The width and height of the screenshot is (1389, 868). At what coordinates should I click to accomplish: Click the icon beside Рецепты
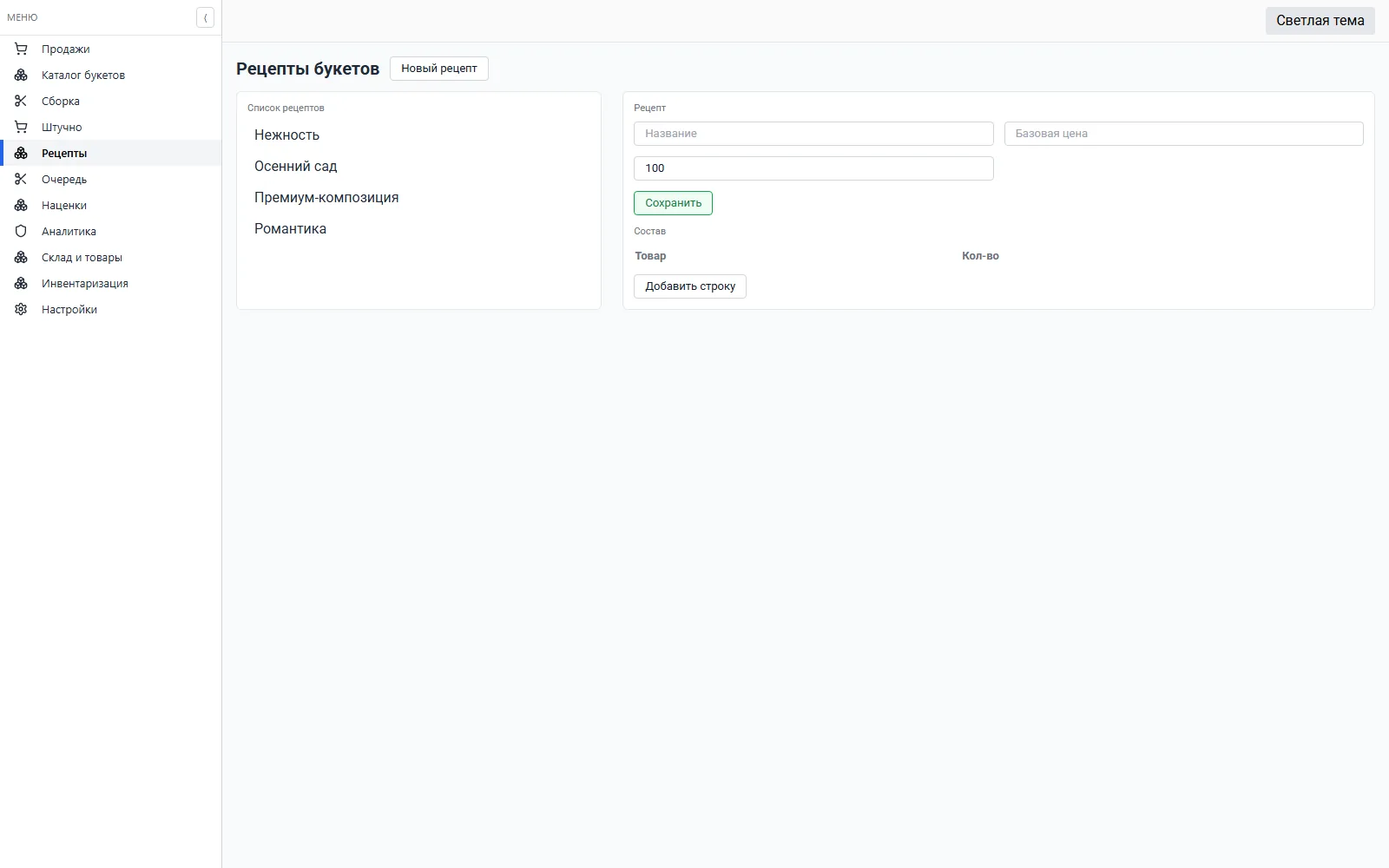[21, 153]
